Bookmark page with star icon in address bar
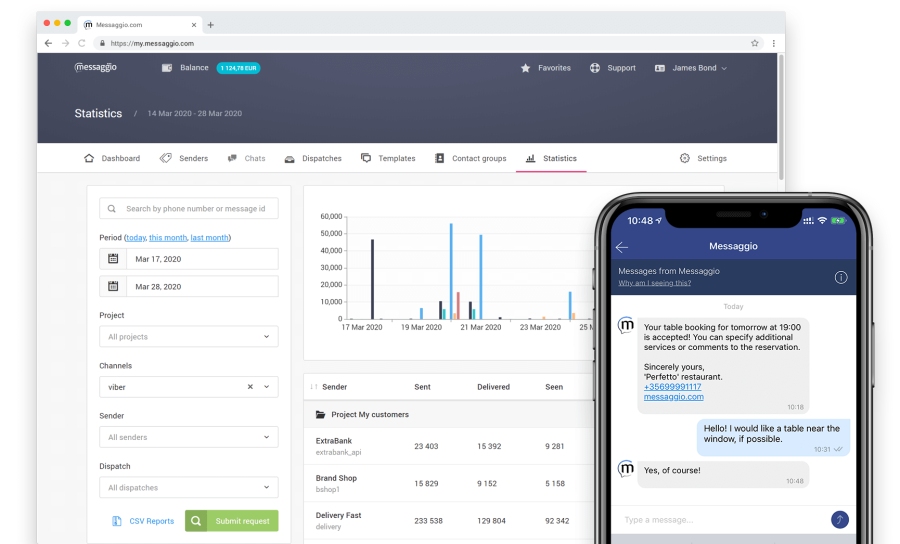 click(755, 43)
